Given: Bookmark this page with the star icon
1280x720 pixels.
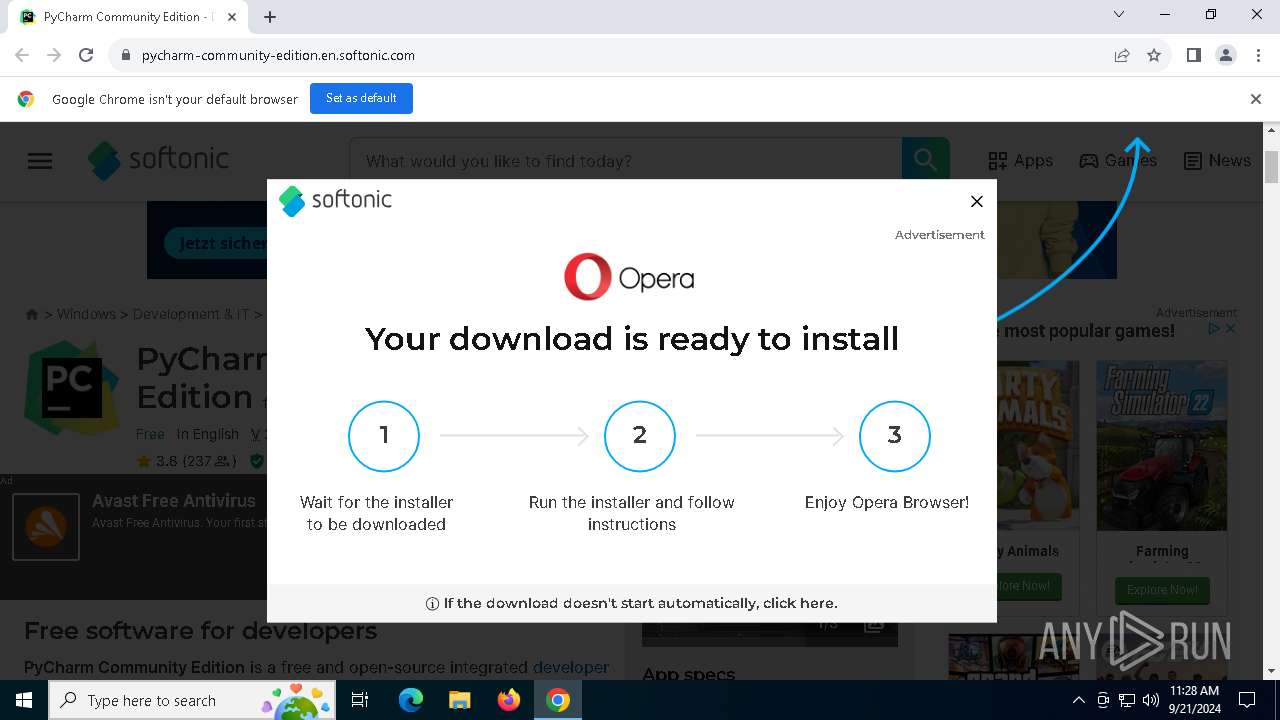Looking at the screenshot, I should 1154,55.
